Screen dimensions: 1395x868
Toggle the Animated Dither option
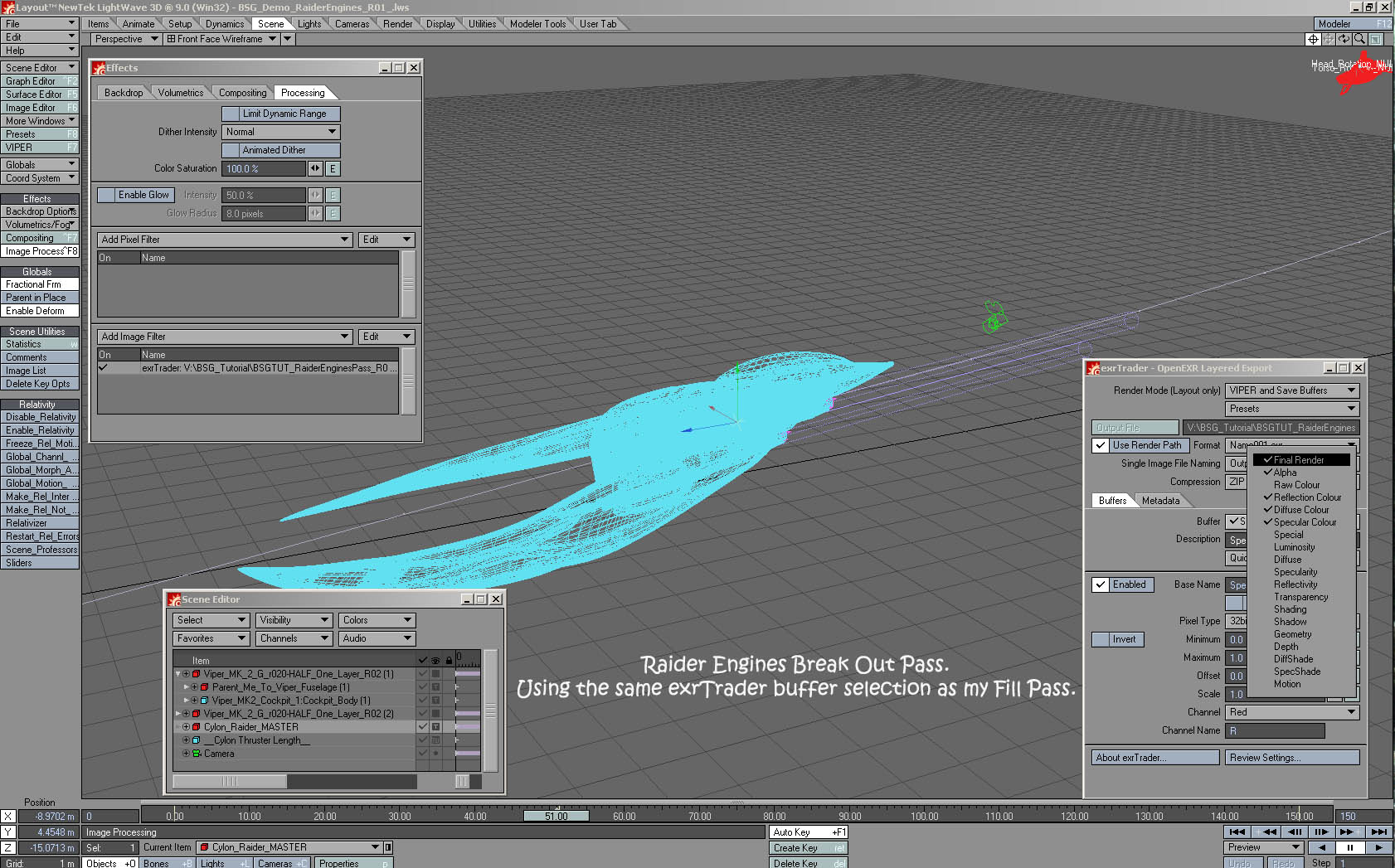tap(281, 150)
